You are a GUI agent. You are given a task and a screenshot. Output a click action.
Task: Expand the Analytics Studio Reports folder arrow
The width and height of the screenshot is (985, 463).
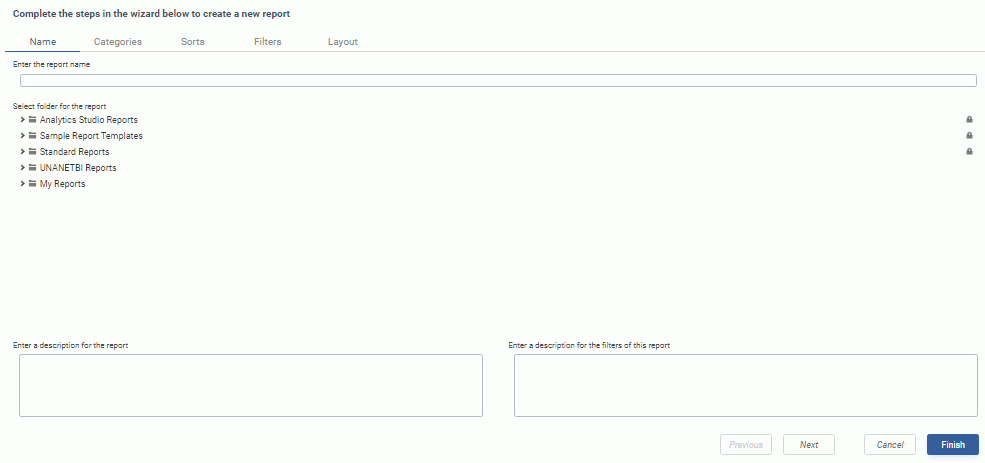(x=23, y=119)
